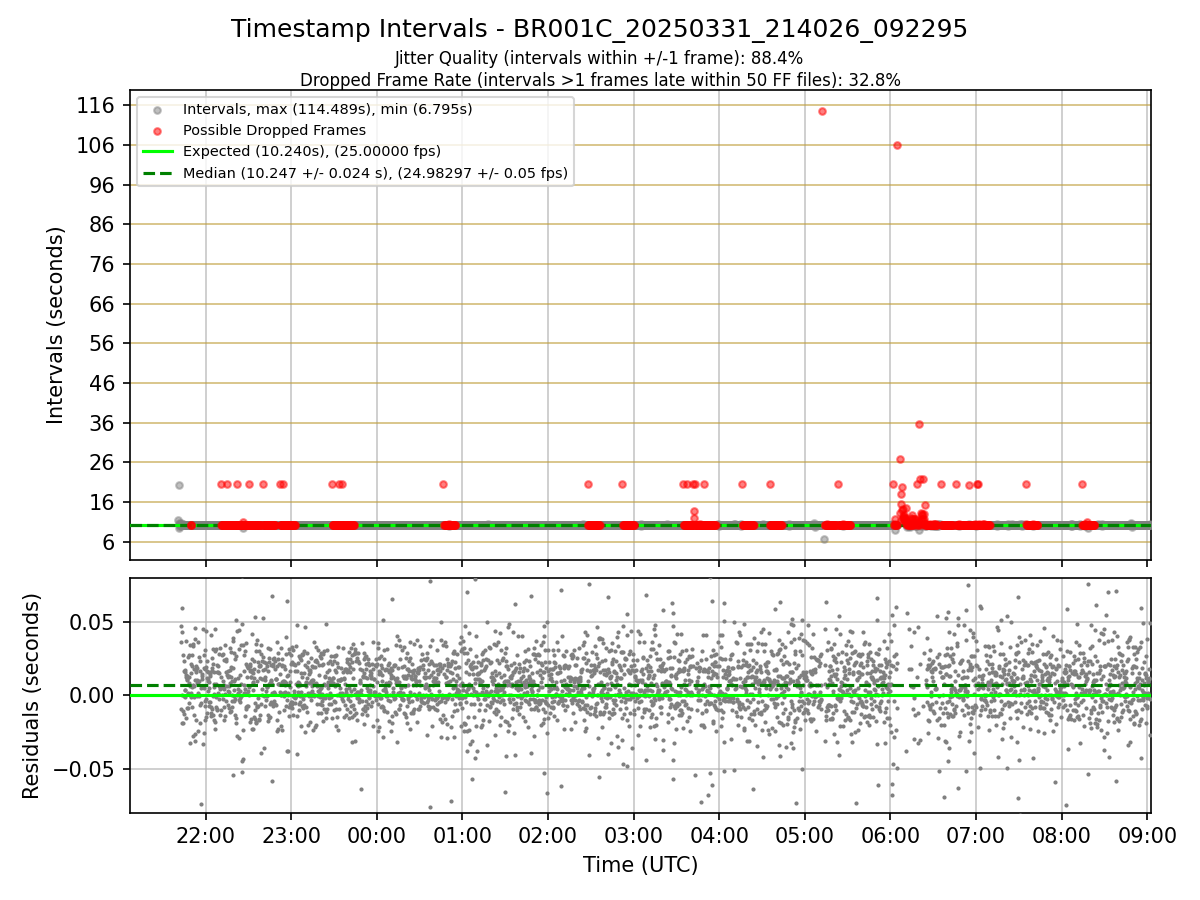
Task: Click the solid green Expected legend line
Action: coord(157,152)
